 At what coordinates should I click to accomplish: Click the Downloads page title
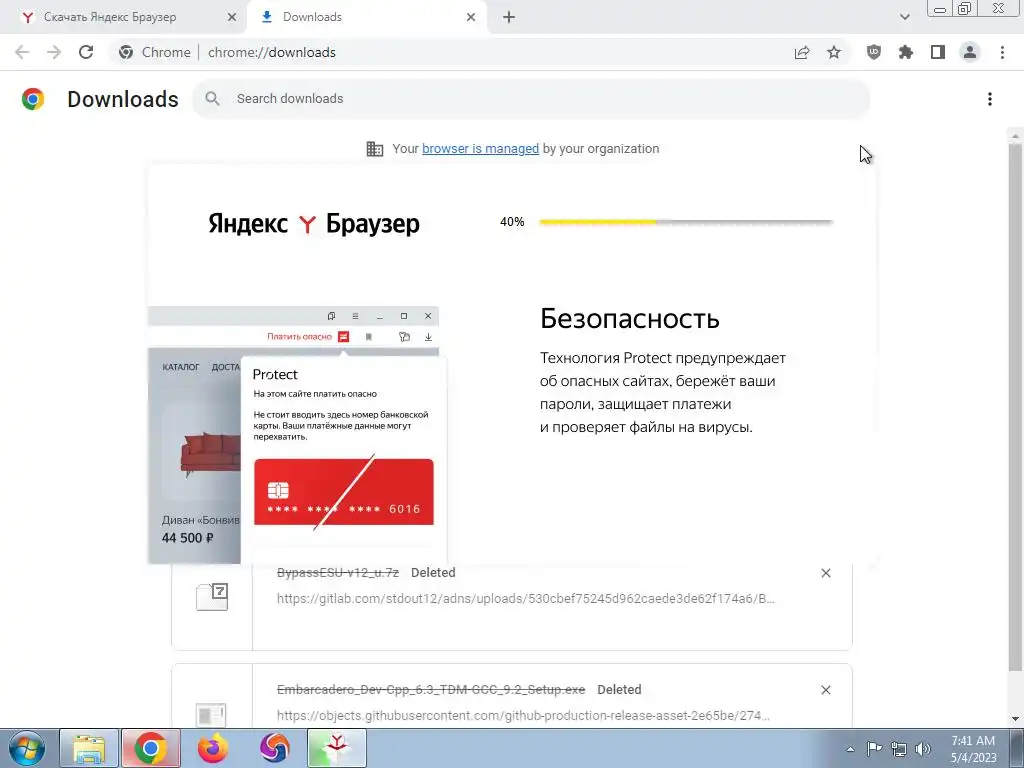(x=123, y=99)
